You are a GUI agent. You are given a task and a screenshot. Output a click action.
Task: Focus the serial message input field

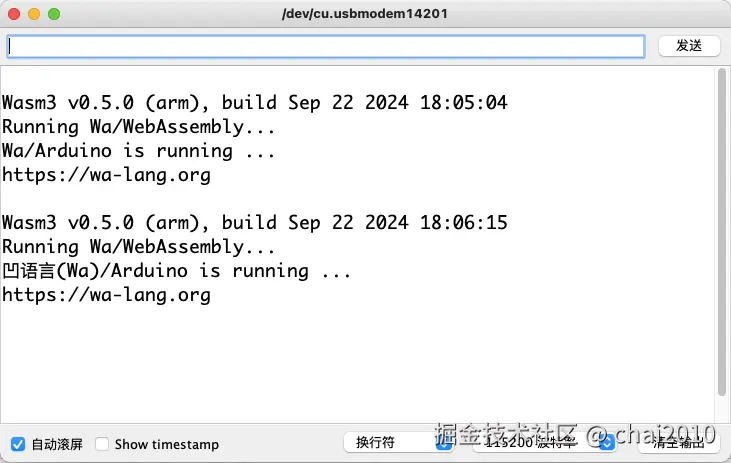click(325, 47)
